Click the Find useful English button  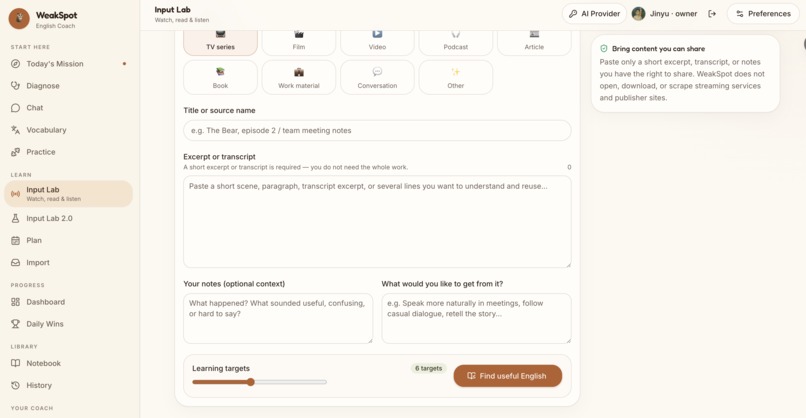tap(507, 376)
